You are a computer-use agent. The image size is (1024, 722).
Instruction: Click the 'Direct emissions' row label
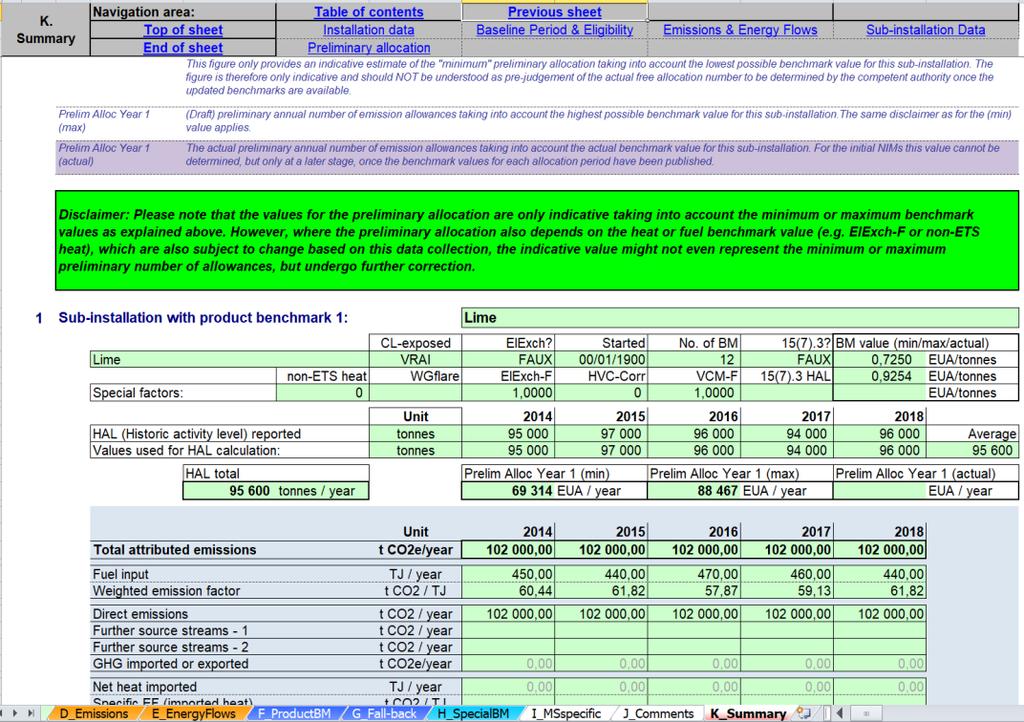[140, 614]
